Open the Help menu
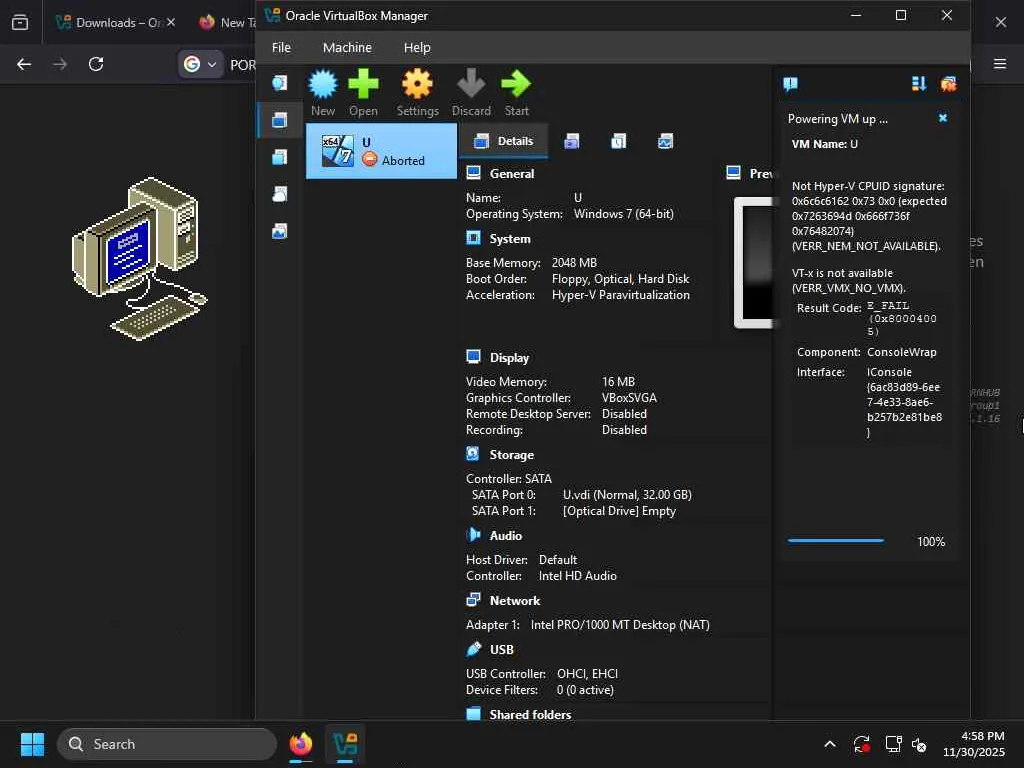The image size is (1024, 768). [417, 47]
